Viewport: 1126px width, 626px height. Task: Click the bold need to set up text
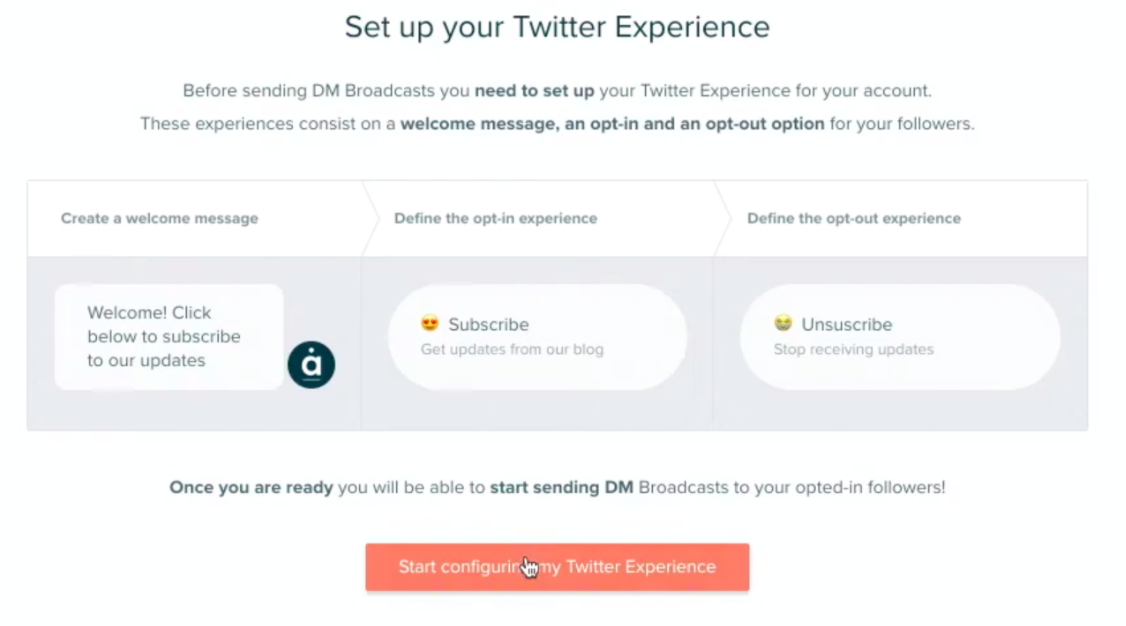click(534, 91)
